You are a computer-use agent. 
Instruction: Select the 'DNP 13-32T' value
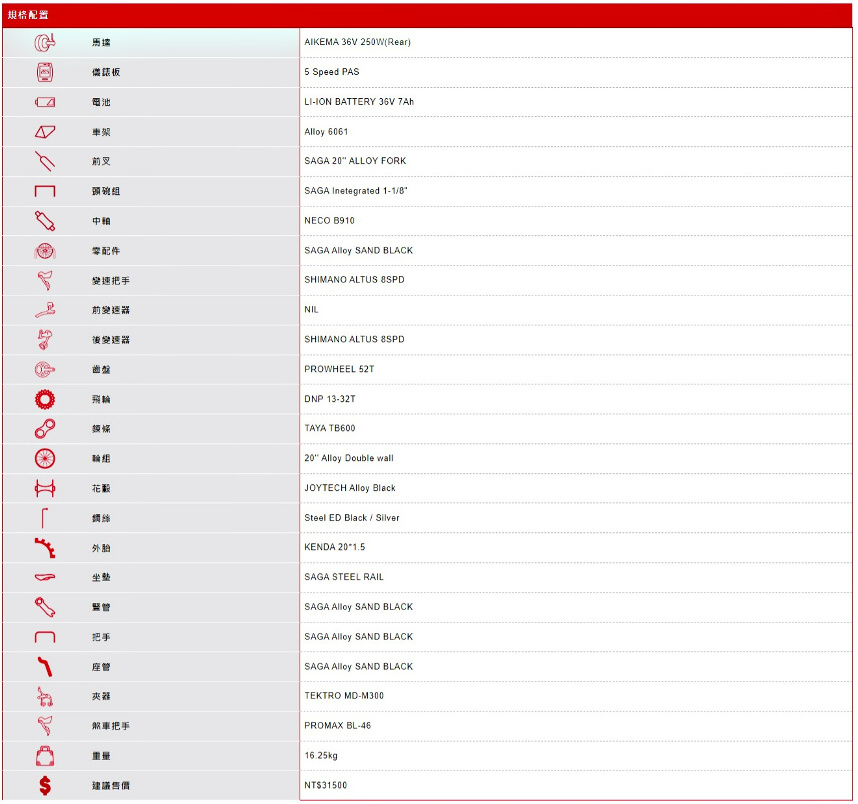[330, 399]
